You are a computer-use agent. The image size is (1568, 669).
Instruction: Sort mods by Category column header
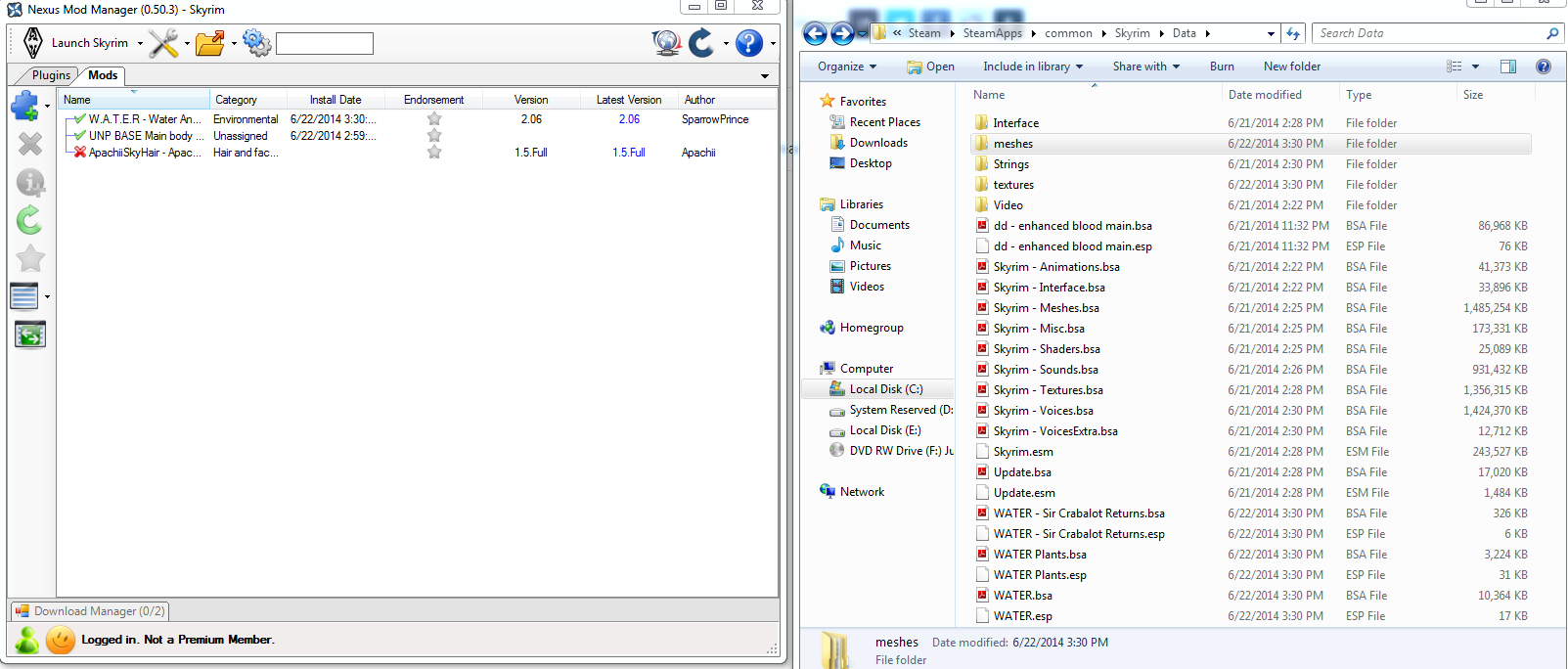pos(248,100)
